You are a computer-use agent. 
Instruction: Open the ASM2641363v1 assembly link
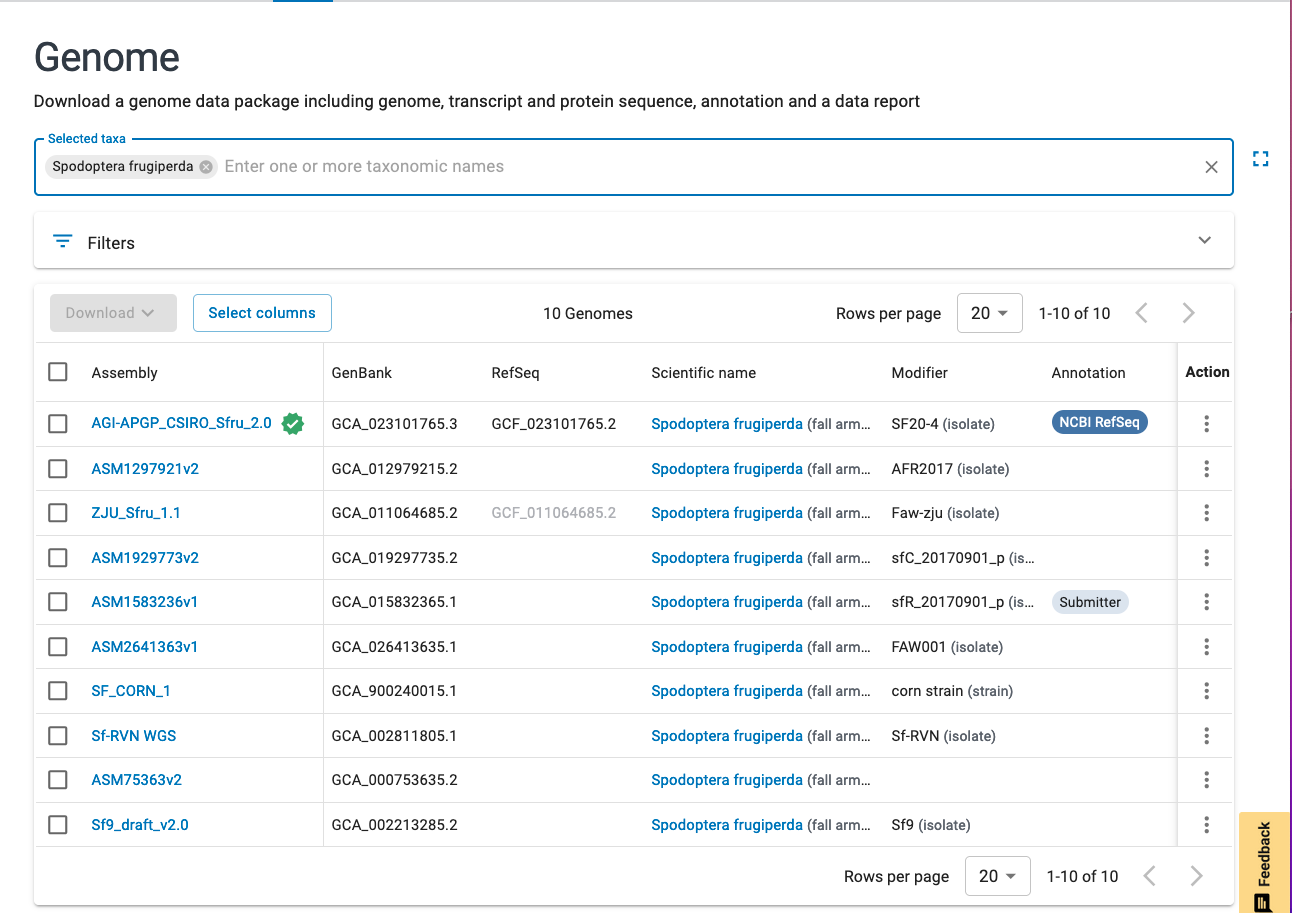coord(145,647)
